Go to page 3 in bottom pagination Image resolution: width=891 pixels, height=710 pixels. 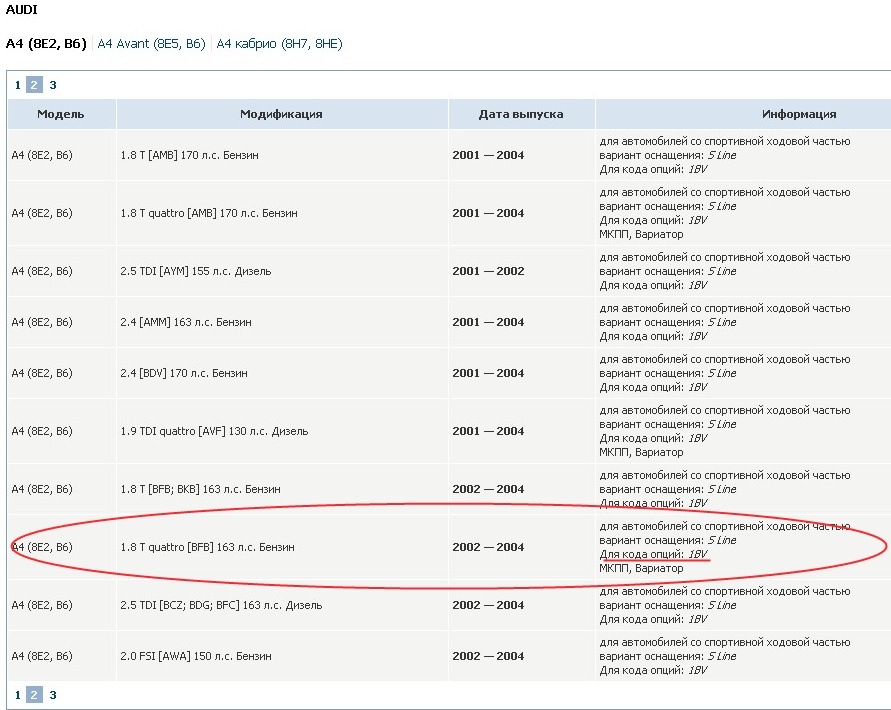tap(53, 695)
